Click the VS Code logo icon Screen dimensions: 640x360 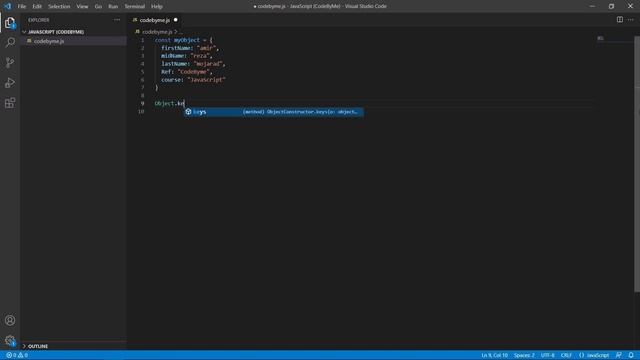point(7,6)
